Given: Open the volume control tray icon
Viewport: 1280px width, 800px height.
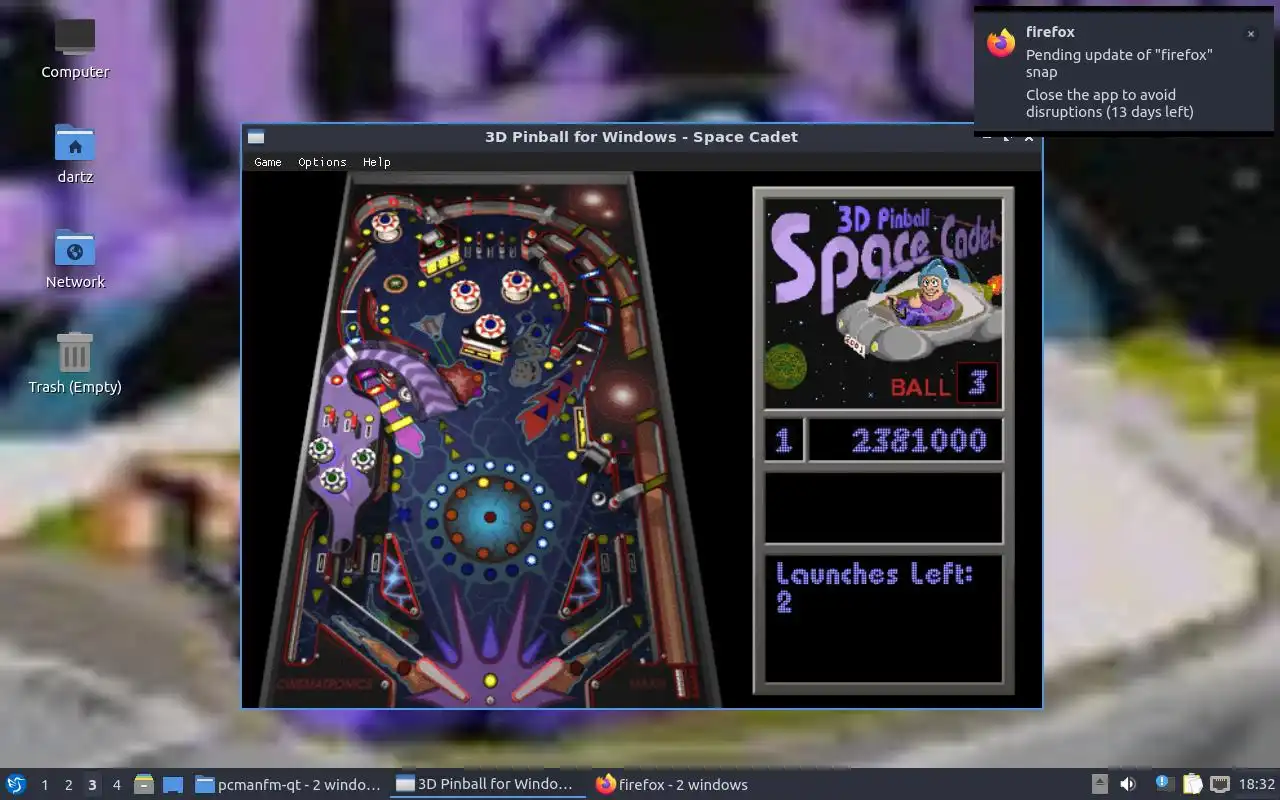Looking at the screenshot, I should tap(1128, 785).
